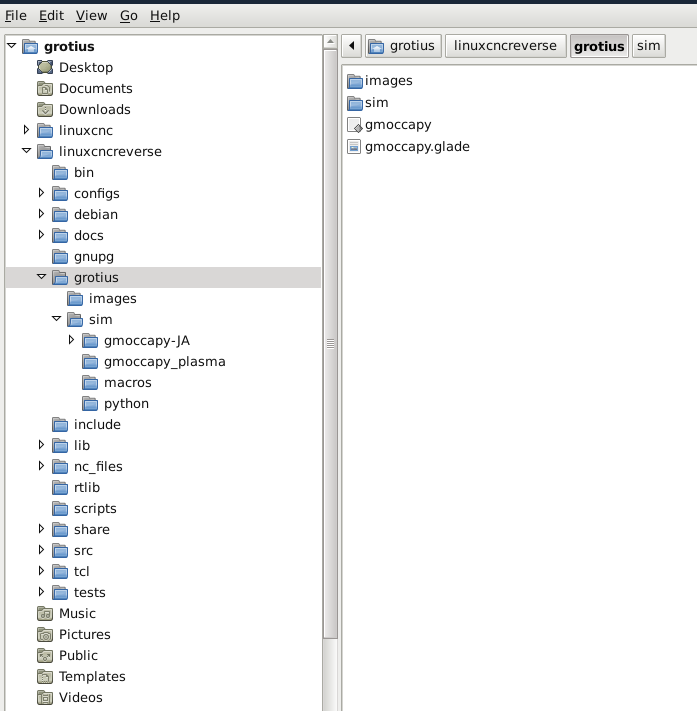Viewport: 697px width, 711px height.
Task: Click the images folder icon in file pane
Action: (x=354, y=81)
